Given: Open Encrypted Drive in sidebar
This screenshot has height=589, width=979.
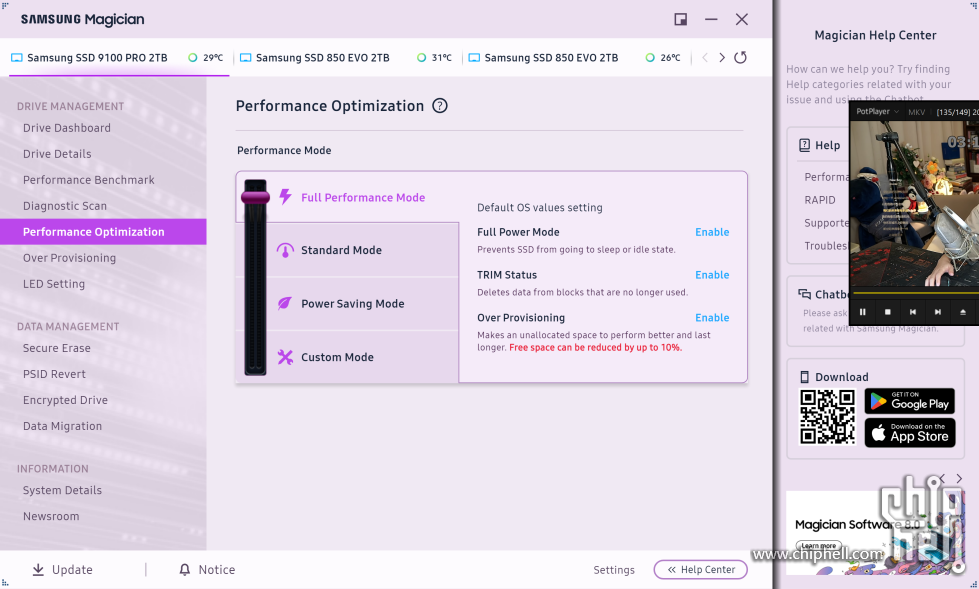Looking at the screenshot, I should click(65, 400).
